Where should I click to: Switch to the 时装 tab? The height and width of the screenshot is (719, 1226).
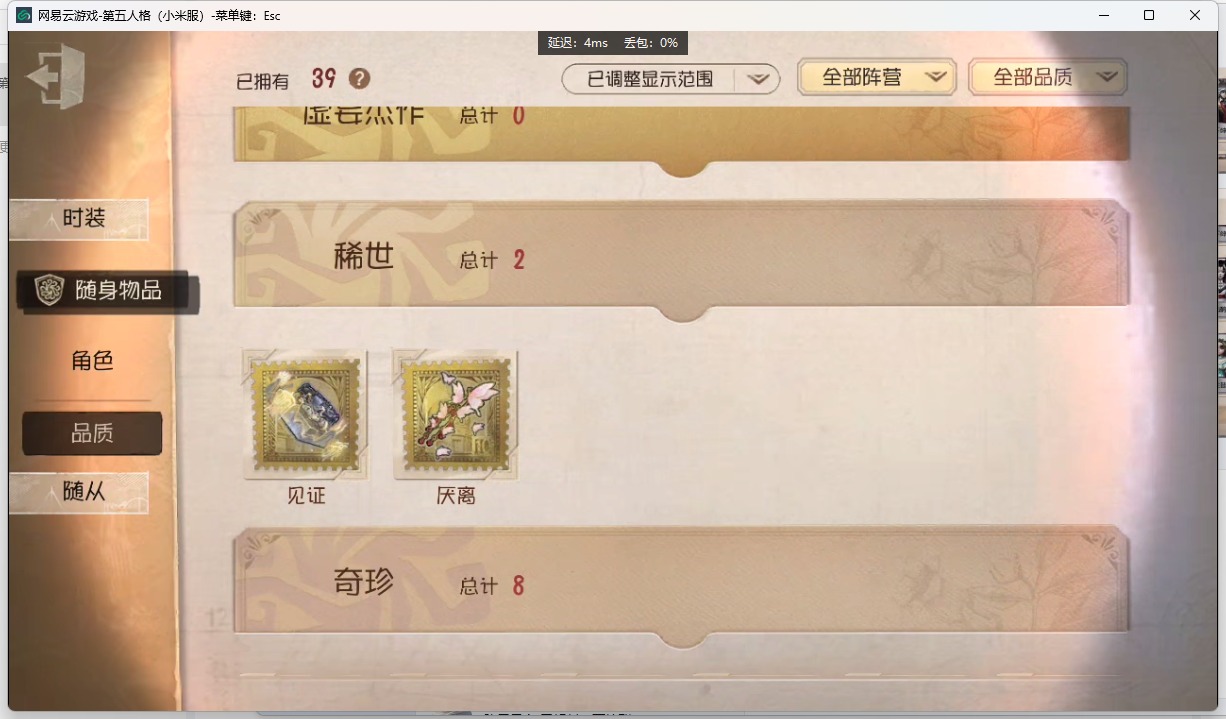click(x=80, y=219)
